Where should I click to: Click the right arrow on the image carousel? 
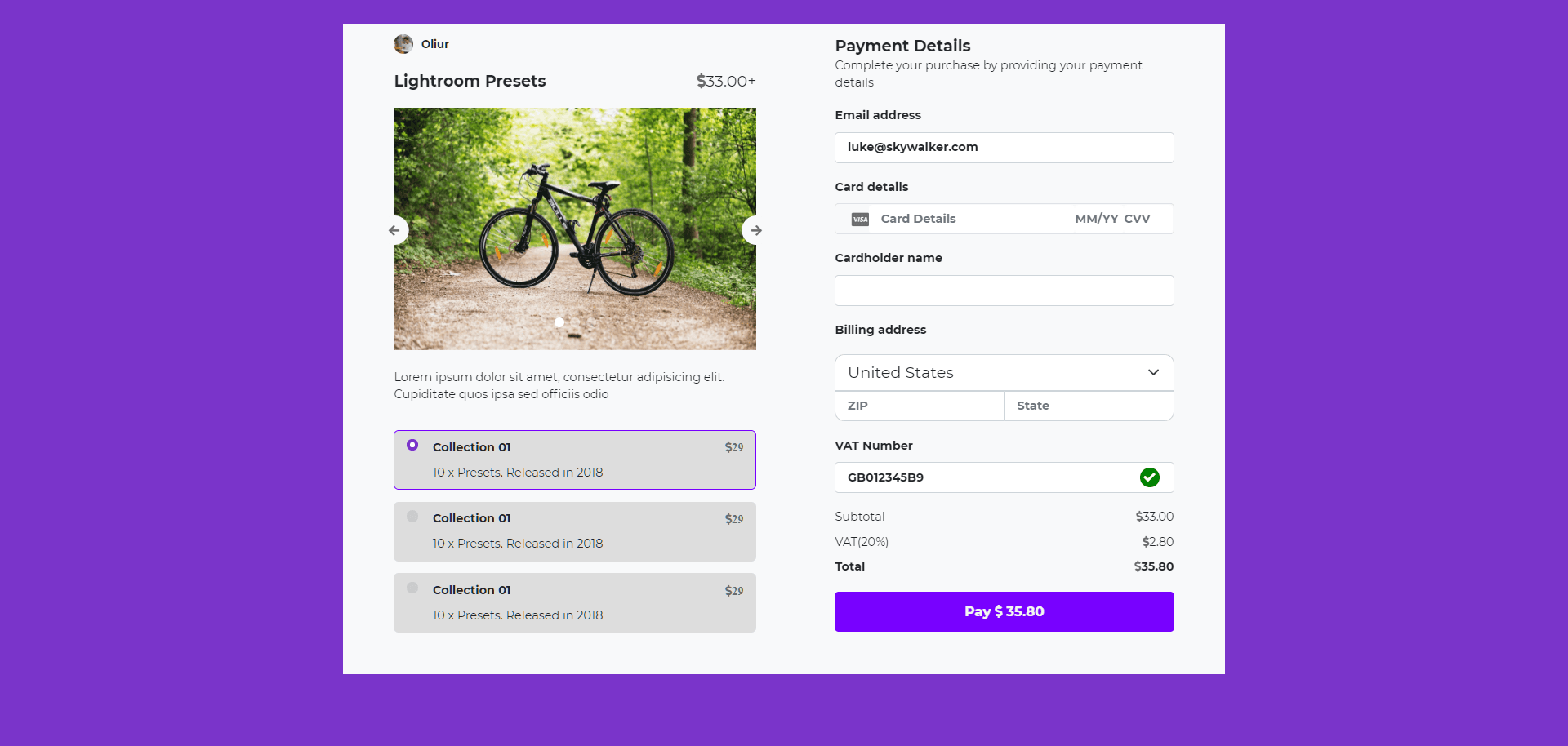(x=755, y=230)
